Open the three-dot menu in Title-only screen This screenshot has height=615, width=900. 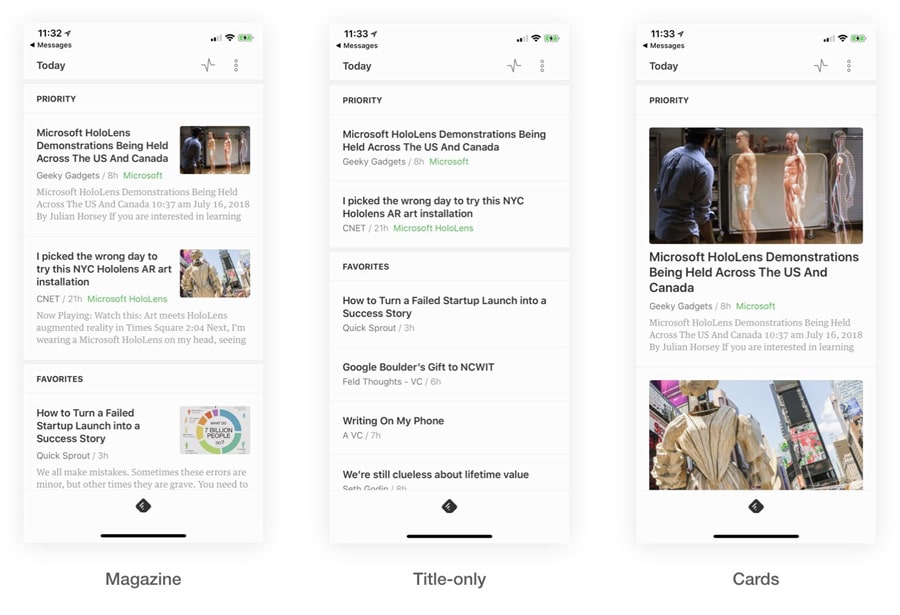[542, 66]
